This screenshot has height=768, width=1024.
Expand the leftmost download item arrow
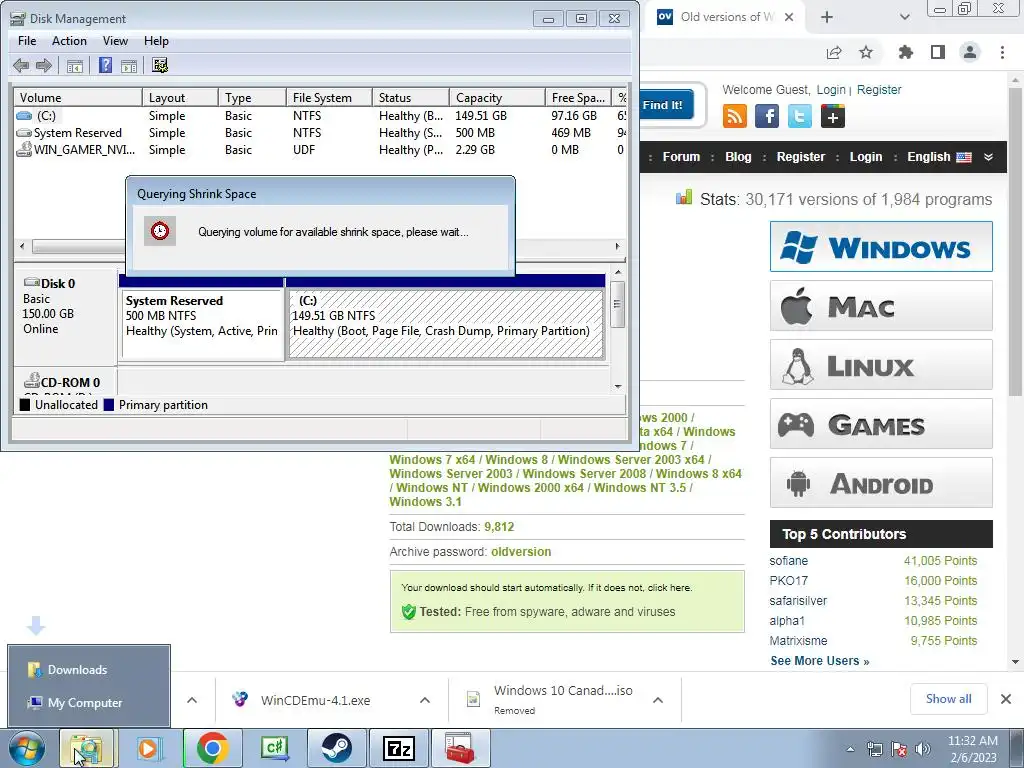191,700
